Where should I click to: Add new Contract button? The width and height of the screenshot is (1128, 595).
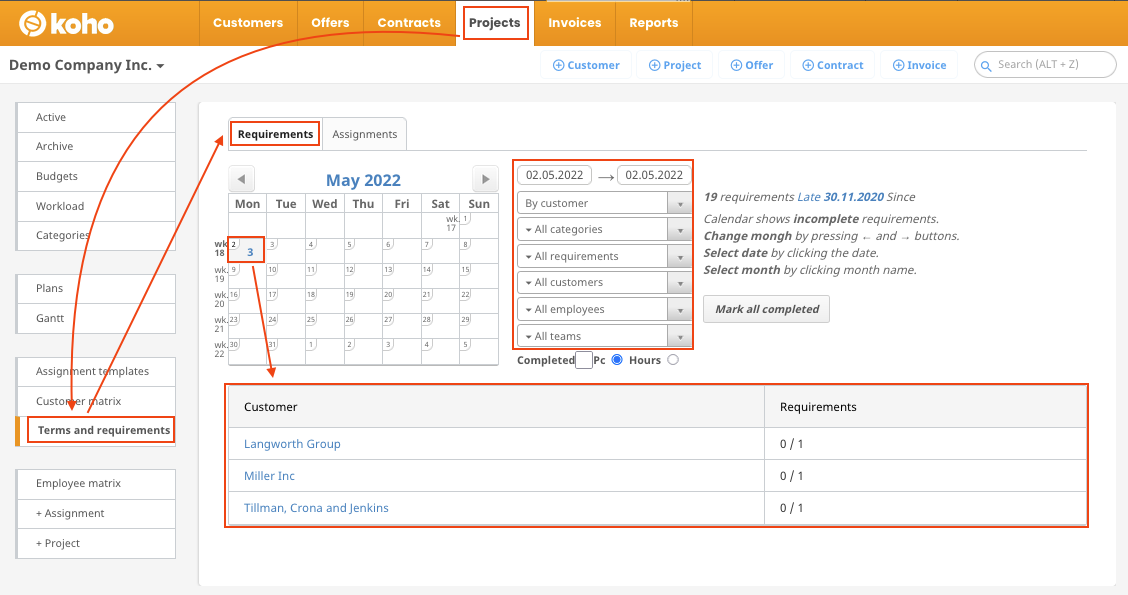pos(832,65)
